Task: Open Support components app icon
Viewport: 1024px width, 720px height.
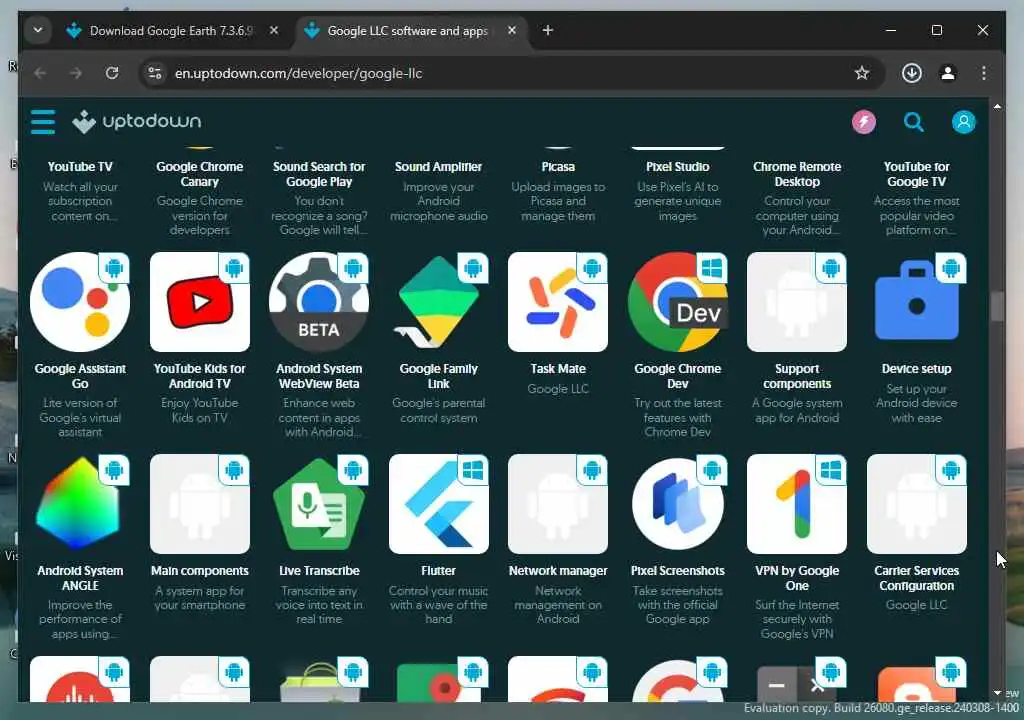Action: 797,302
